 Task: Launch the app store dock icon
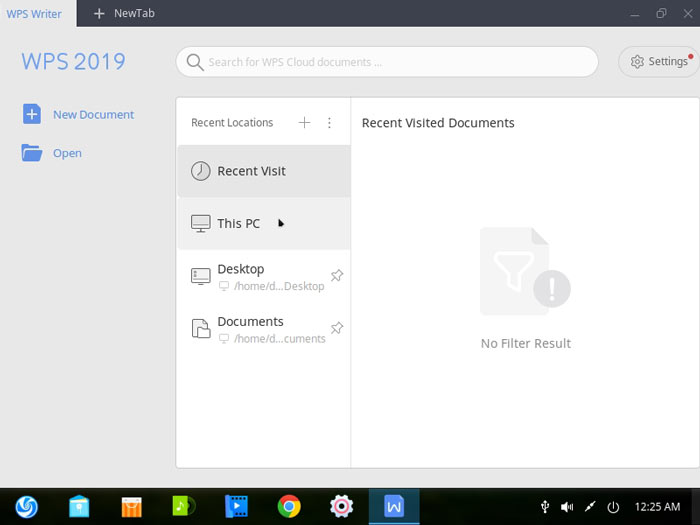pyautogui.click(x=132, y=507)
